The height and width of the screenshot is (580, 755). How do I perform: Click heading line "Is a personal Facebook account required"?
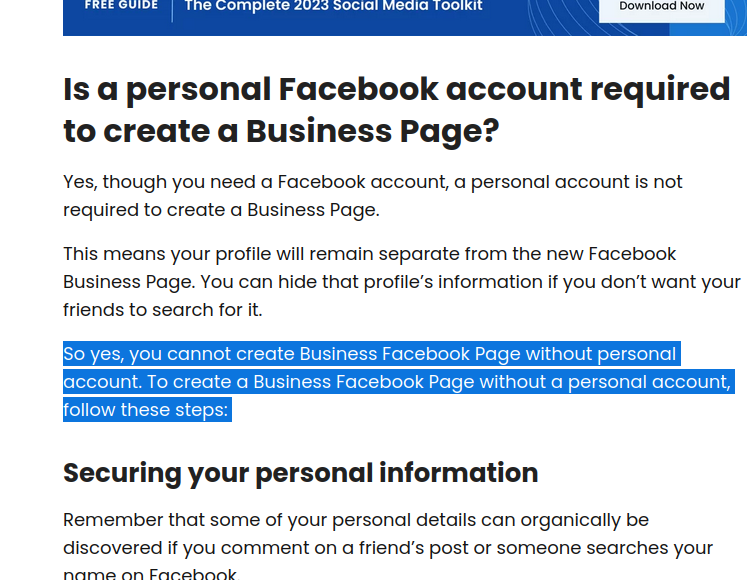pyautogui.click(x=396, y=89)
